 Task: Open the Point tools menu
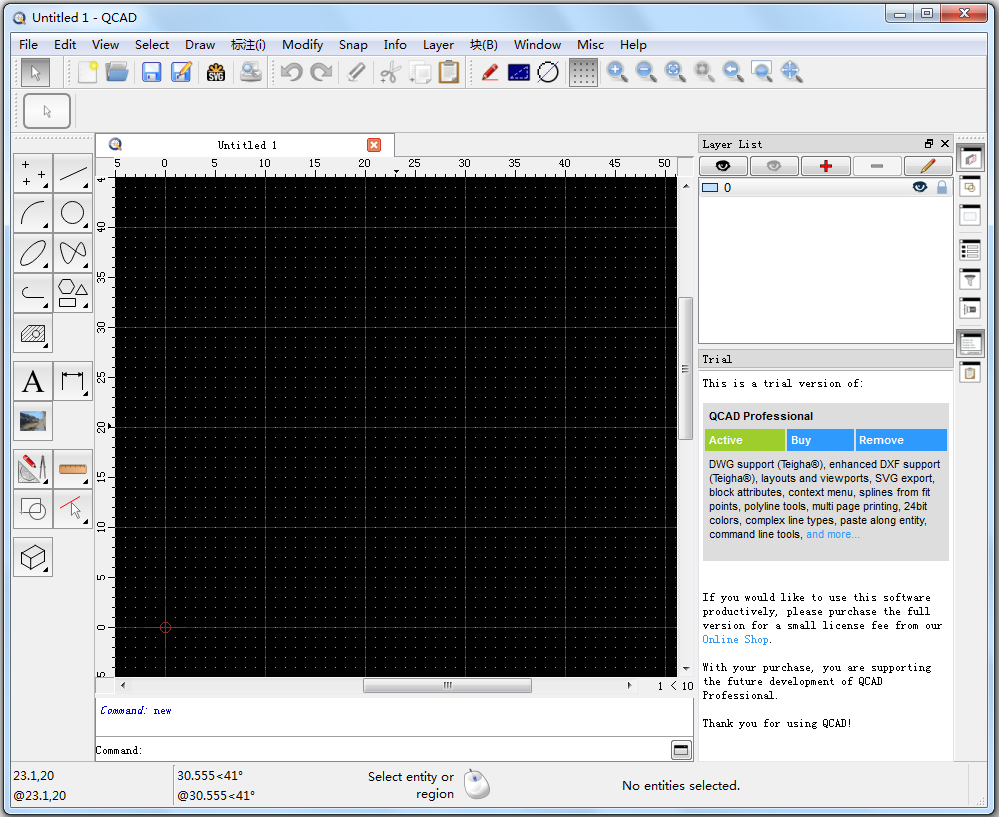point(33,173)
